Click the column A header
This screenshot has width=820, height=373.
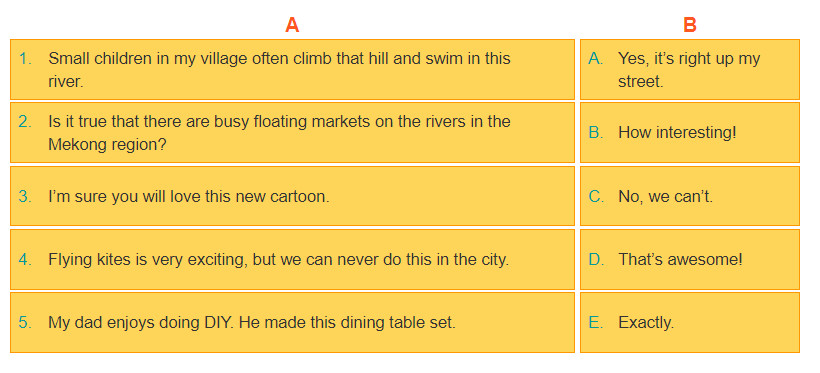292,25
